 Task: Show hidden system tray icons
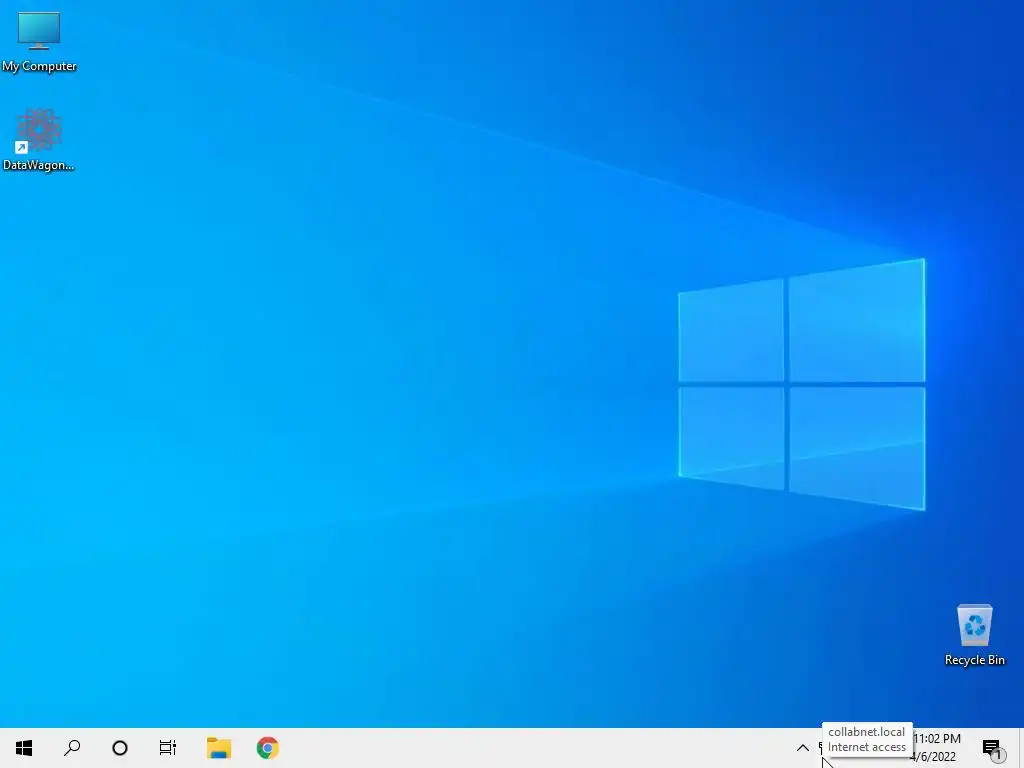(803, 748)
